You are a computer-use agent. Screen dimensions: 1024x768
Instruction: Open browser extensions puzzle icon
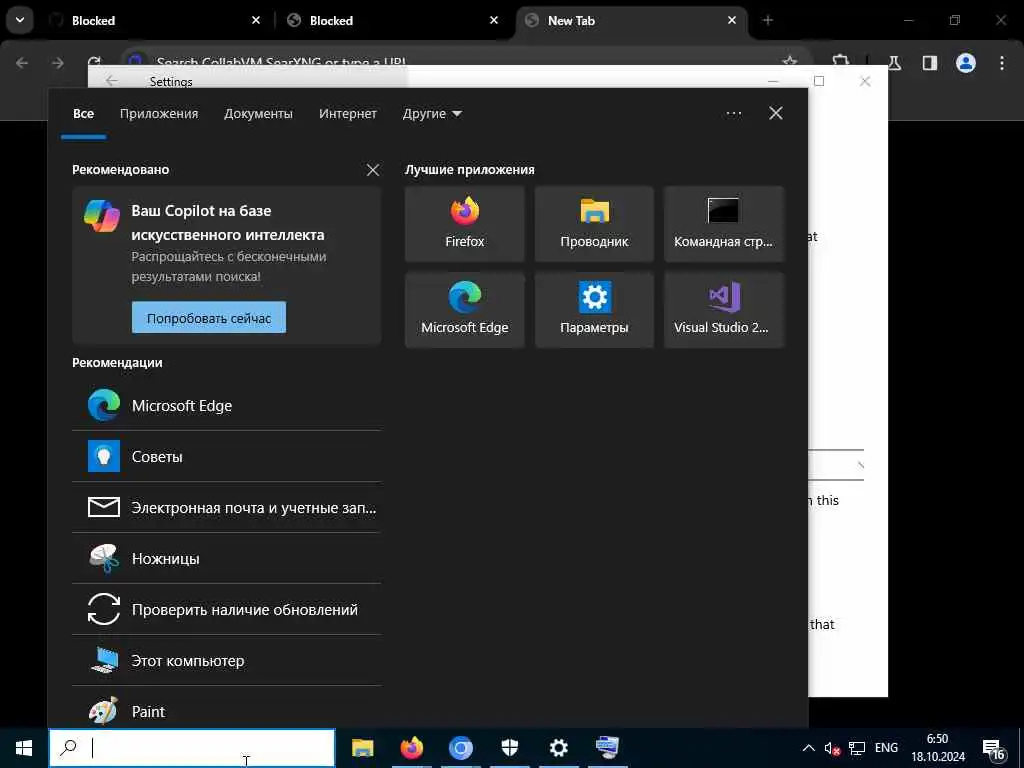tap(841, 60)
